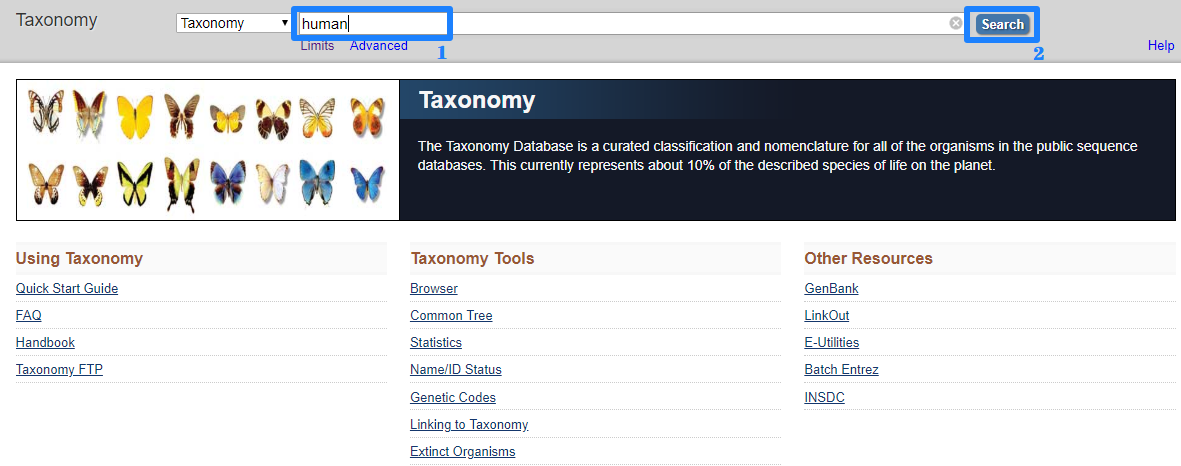Open the Quick Start Guide
Screen dimensions: 1181x466
(67, 288)
